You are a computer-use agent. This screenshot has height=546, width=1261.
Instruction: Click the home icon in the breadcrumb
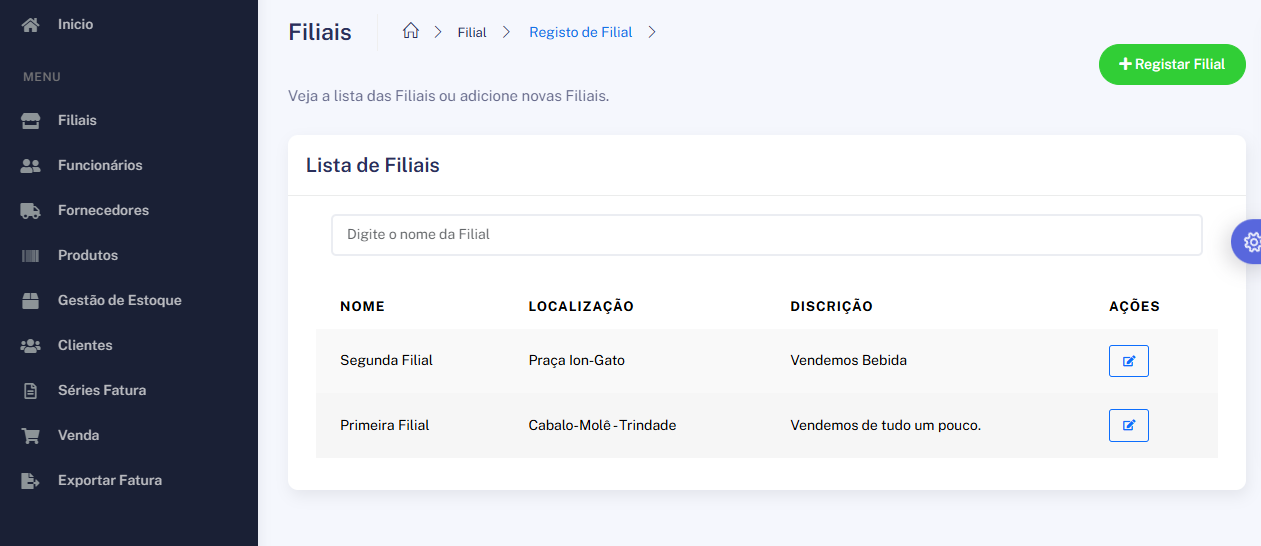(410, 31)
